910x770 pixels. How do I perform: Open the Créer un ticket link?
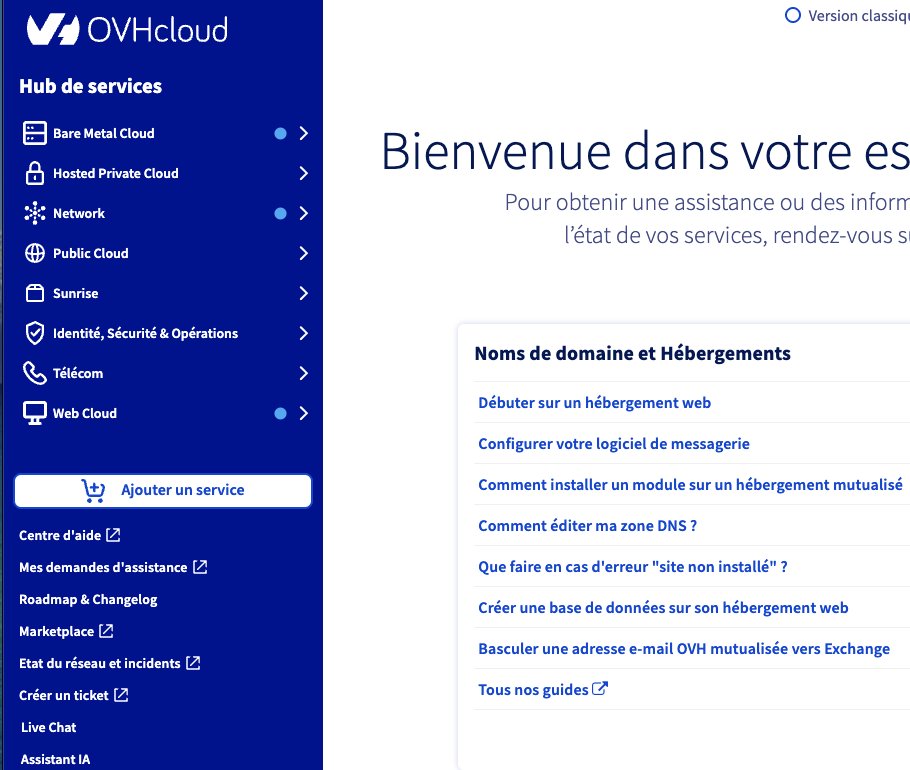click(x=74, y=695)
